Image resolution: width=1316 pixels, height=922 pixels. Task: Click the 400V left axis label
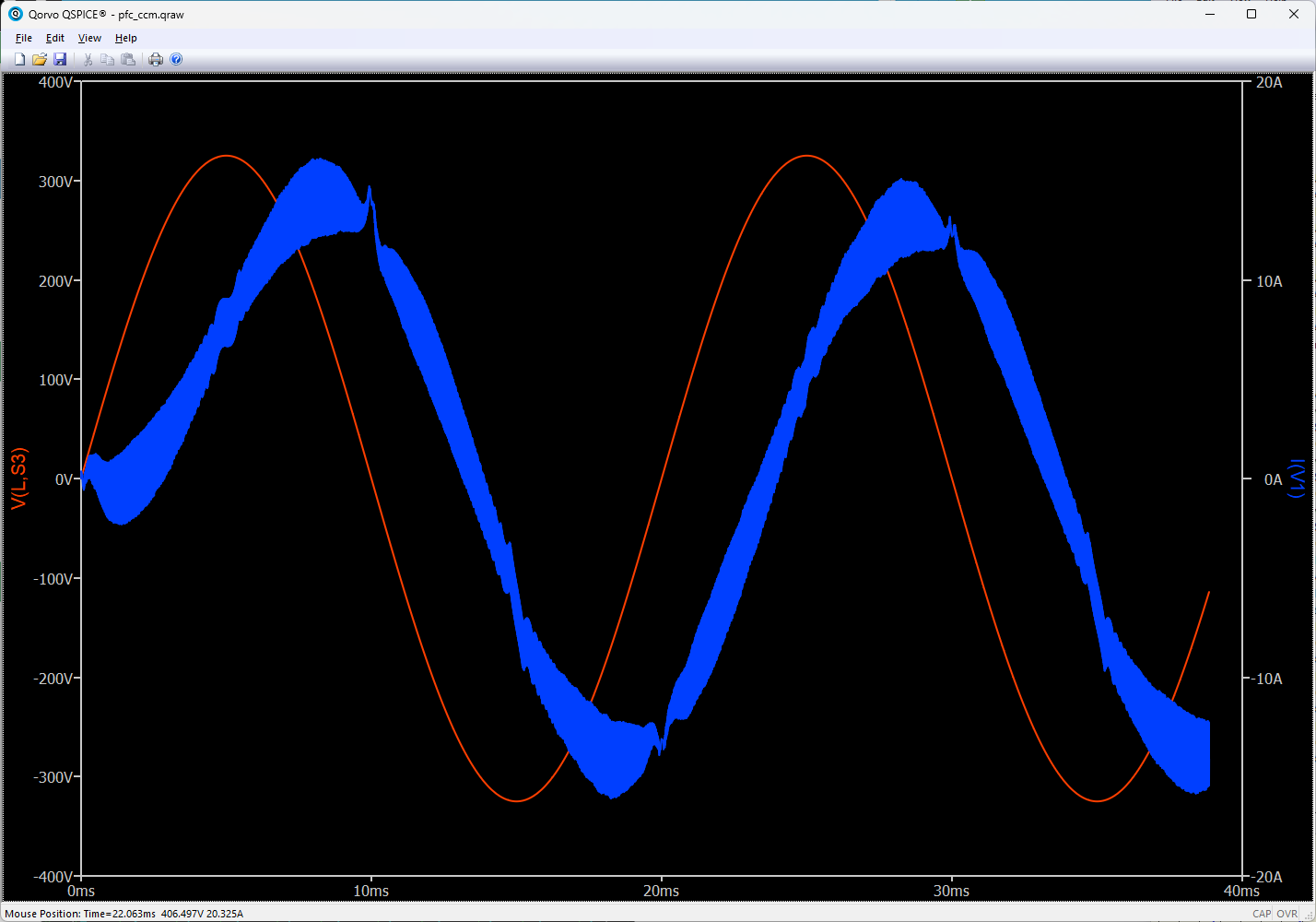point(55,82)
